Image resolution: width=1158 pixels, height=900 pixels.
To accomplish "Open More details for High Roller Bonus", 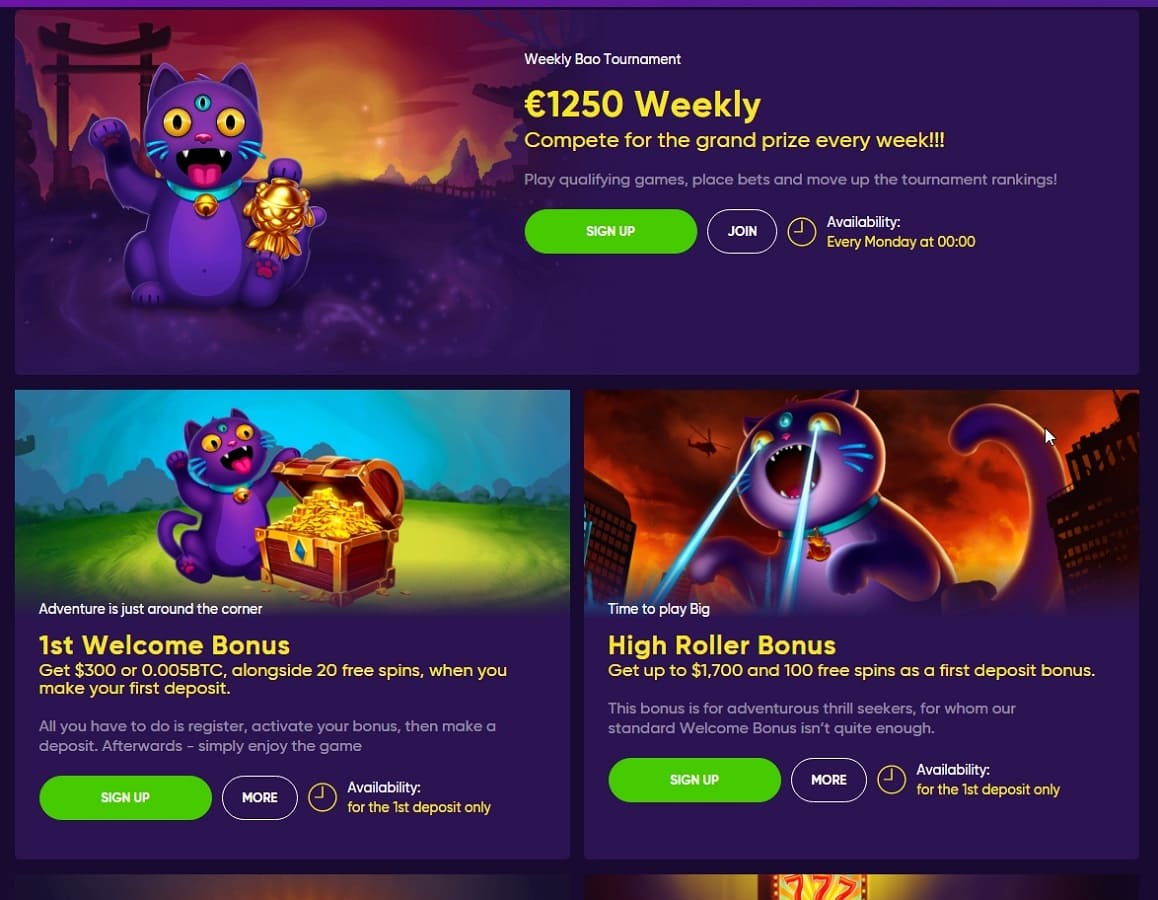I will coord(829,780).
